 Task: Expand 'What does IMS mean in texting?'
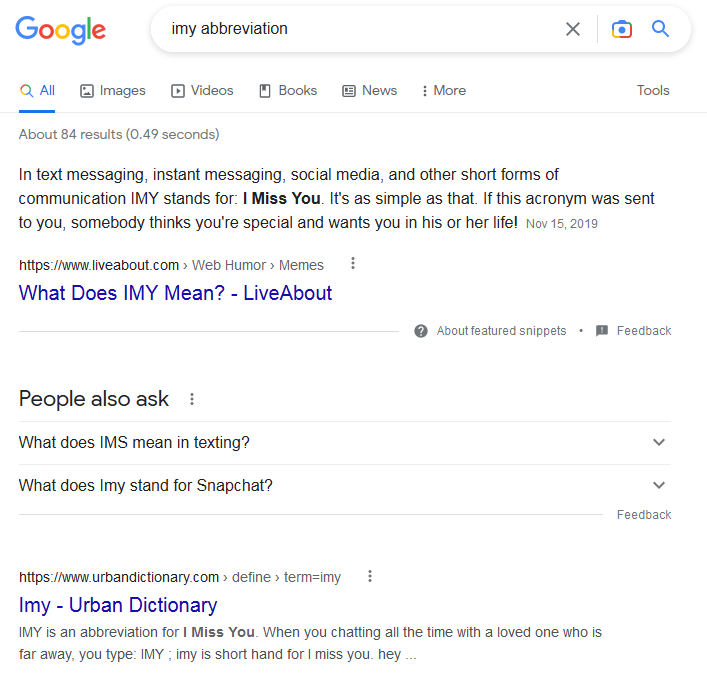tap(345, 443)
